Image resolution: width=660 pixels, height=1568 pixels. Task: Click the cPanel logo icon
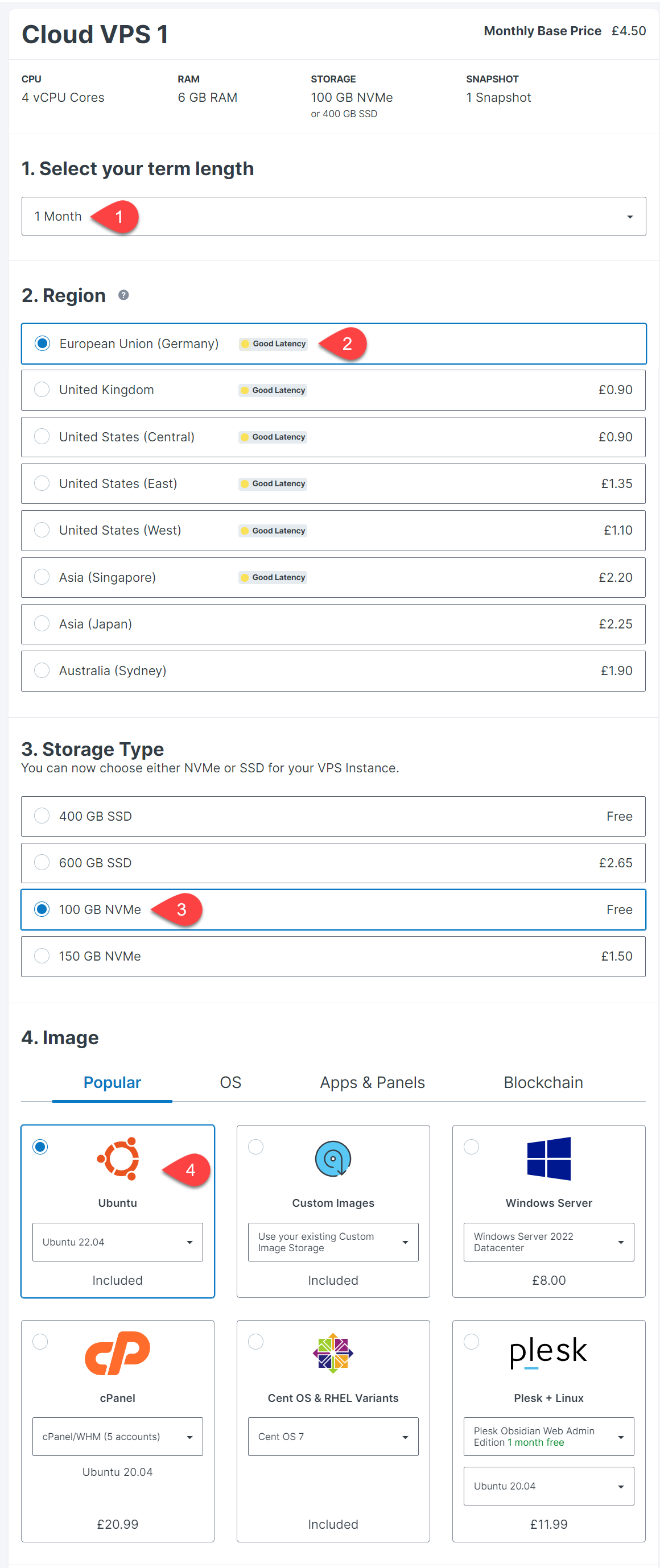click(x=118, y=1352)
